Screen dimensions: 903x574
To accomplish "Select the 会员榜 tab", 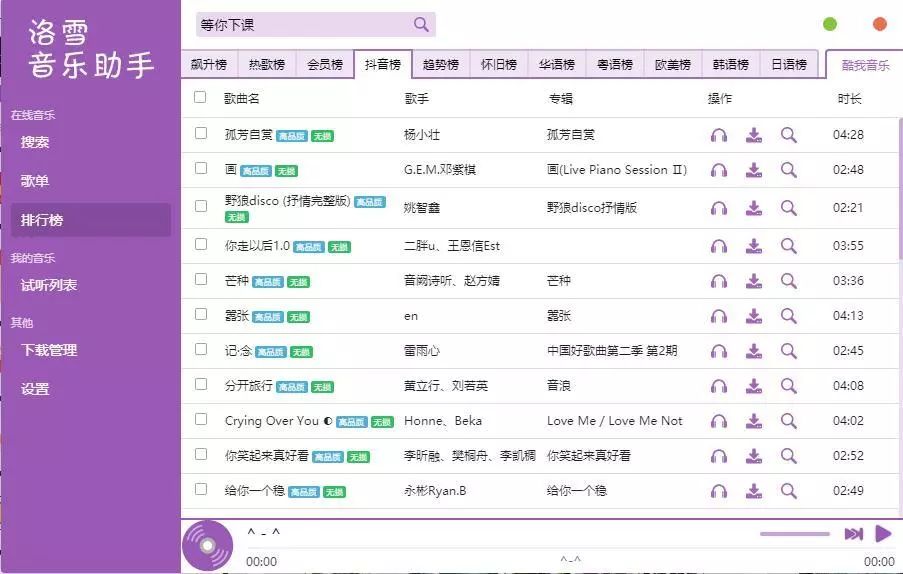I will coord(325,64).
